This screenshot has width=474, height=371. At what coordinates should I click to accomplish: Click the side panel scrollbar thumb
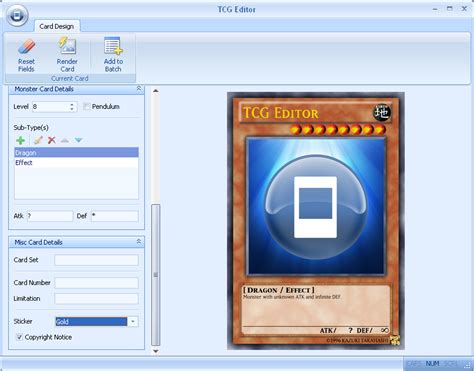[x=155, y=275]
